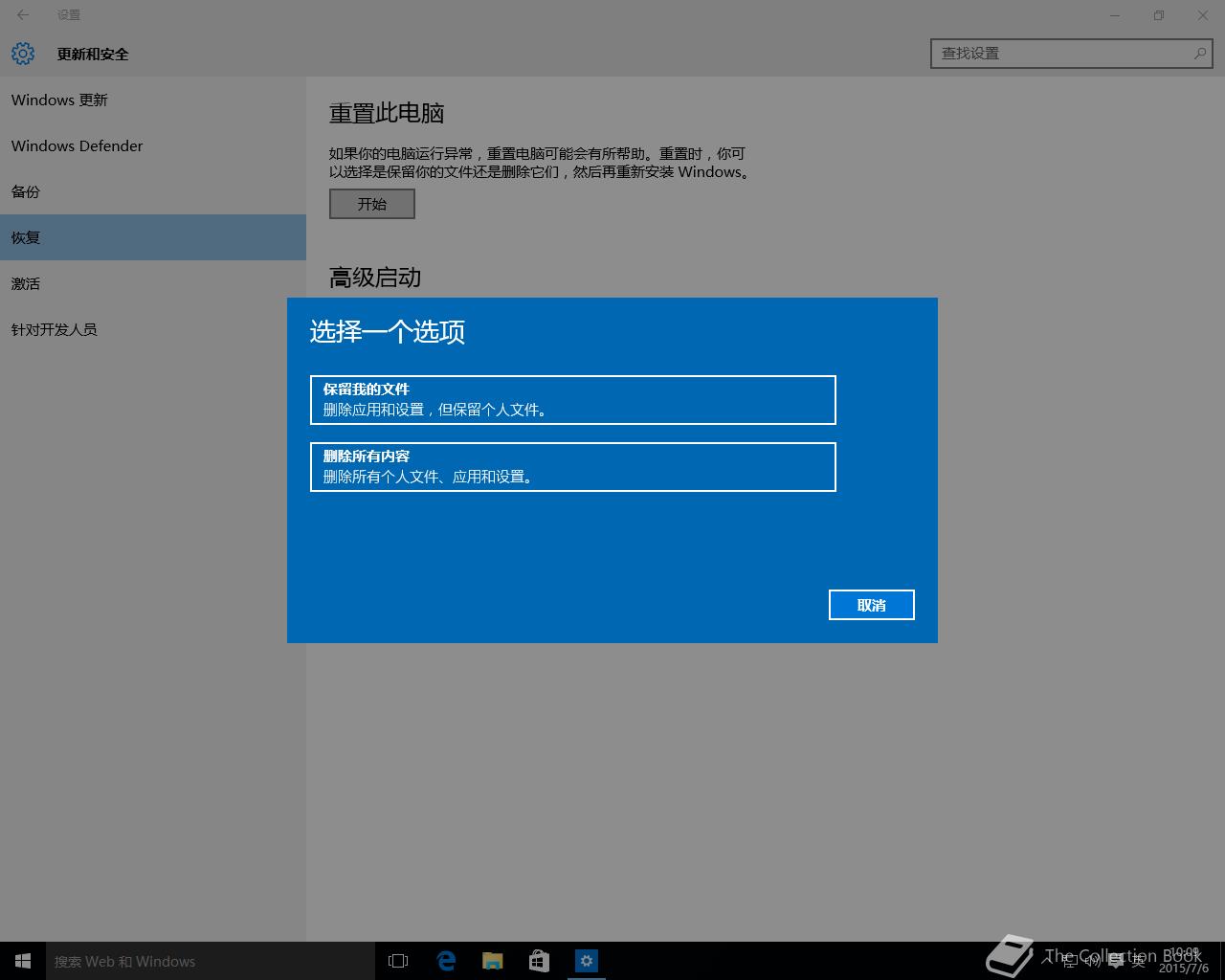1225x980 pixels.
Task: Select 恢复 in the sidebar
Action: click(x=153, y=237)
